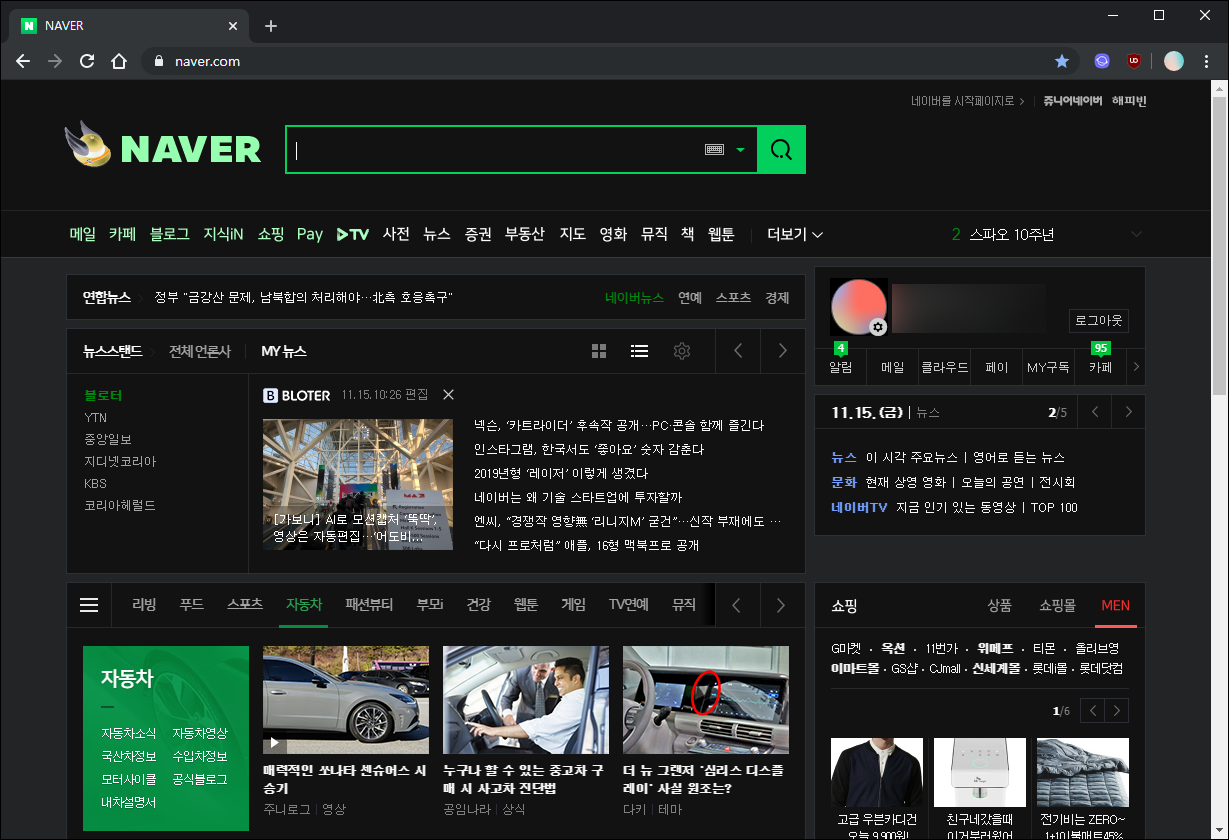Open a new browser tab
The width and height of the screenshot is (1229, 840).
(271, 26)
